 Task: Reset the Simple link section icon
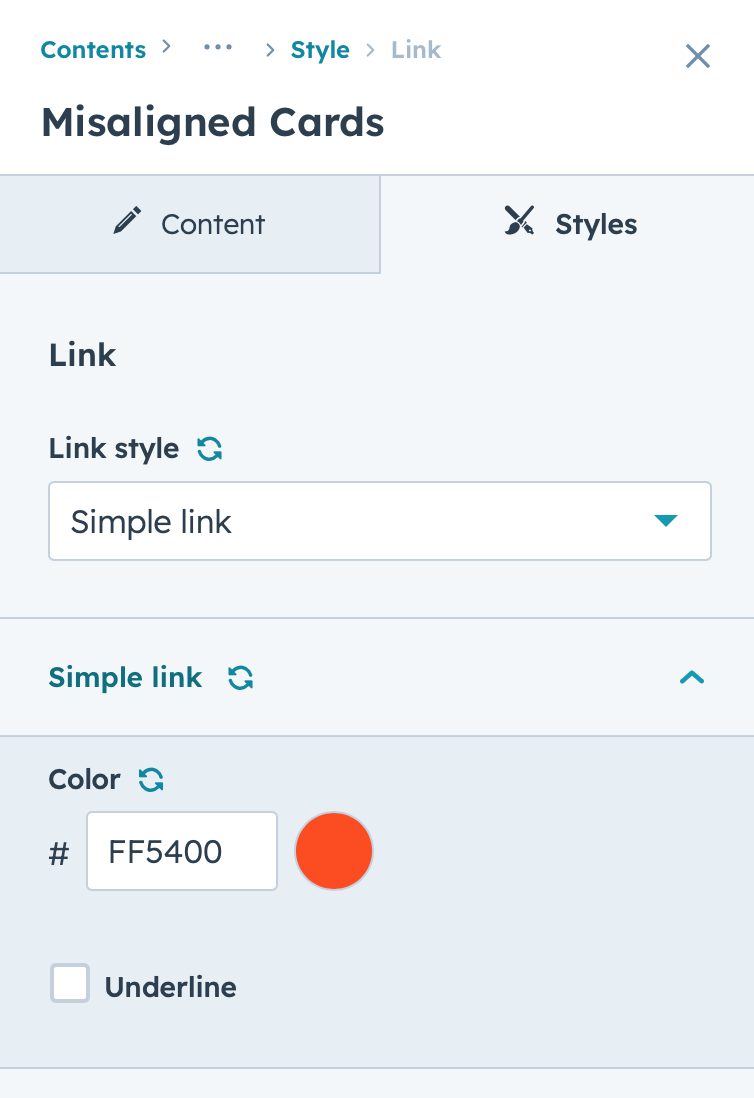(x=240, y=678)
